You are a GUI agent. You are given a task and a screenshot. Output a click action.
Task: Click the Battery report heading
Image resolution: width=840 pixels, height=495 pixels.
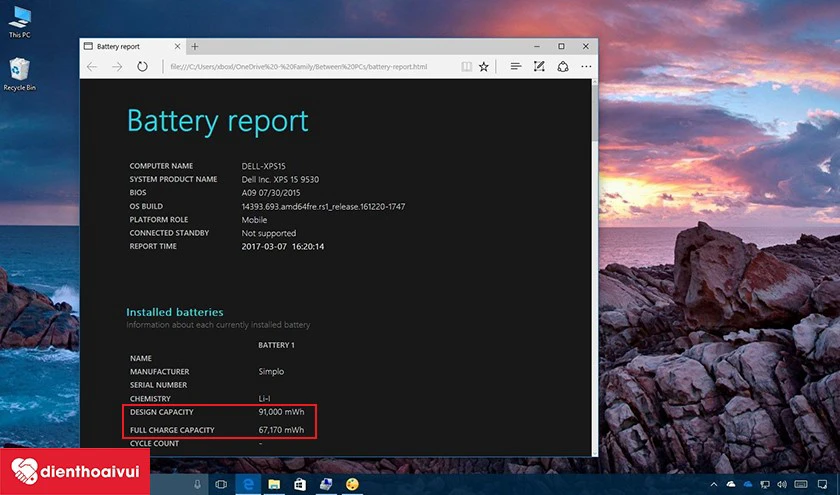[218, 121]
